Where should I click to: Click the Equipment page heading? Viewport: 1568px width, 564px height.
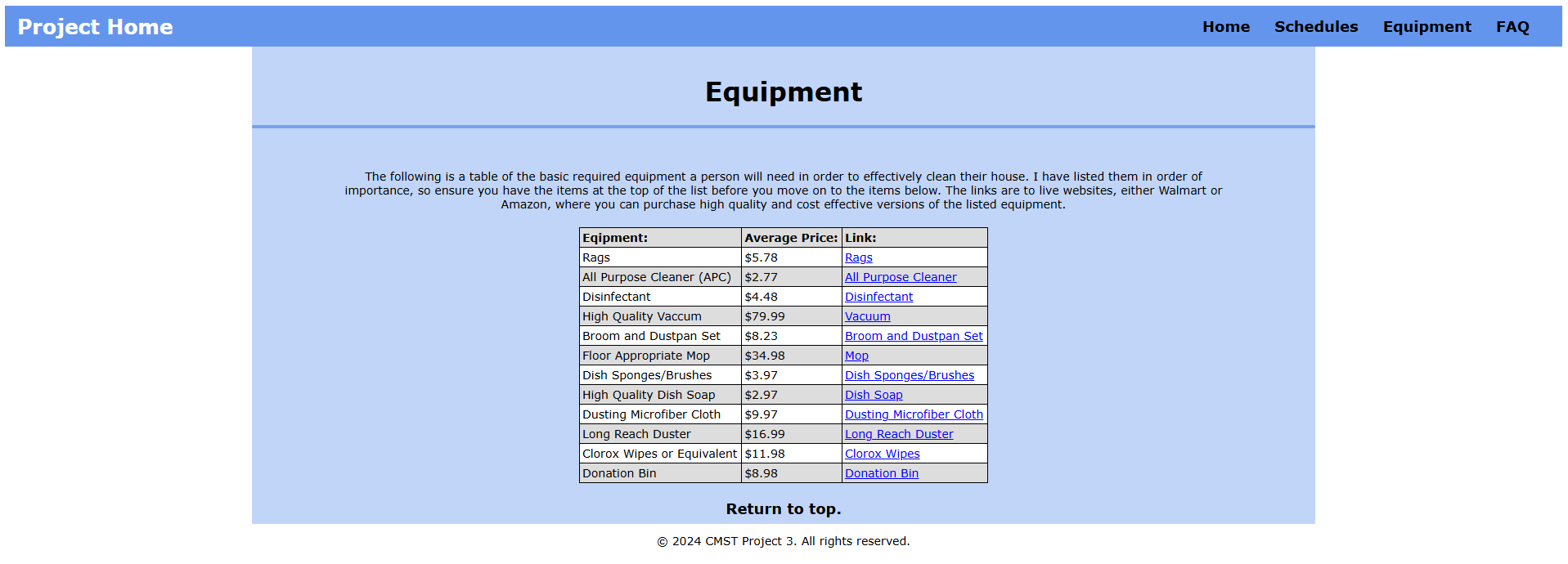[784, 92]
